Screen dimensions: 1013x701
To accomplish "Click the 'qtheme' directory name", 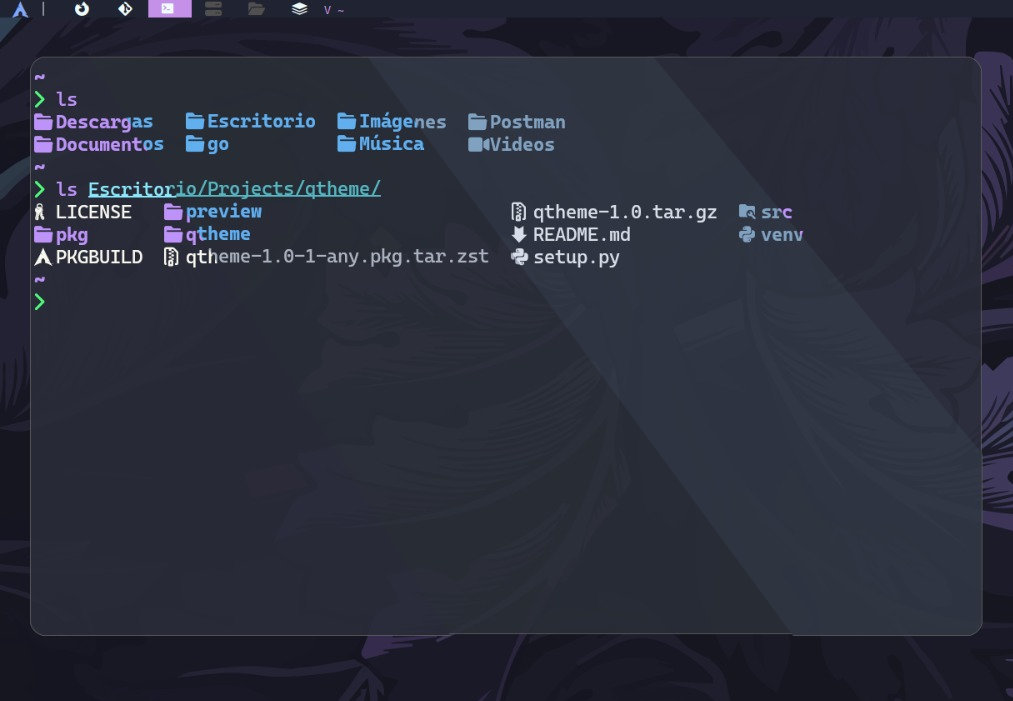I will pos(218,234).
